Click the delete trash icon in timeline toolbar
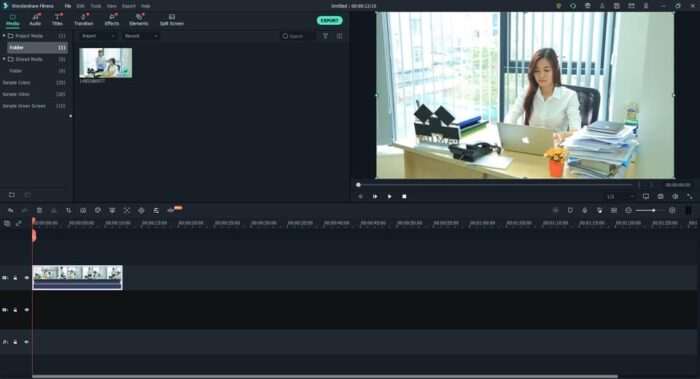This screenshot has width=700, height=379. (x=39, y=210)
